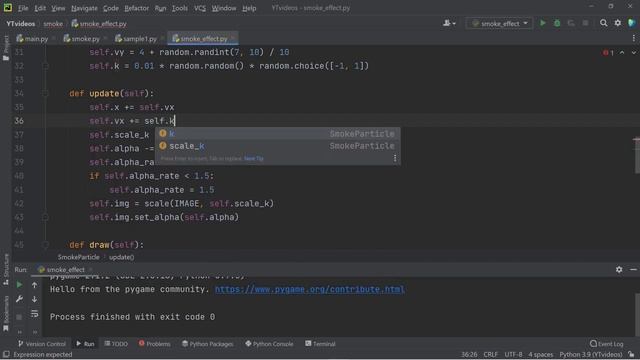Image resolution: width=640 pixels, height=360 pixels.
Task: Click 4 spaces indent setting
Action: coord(540,355)
